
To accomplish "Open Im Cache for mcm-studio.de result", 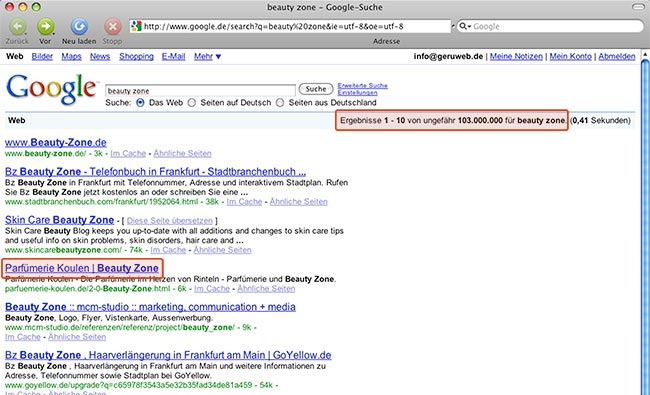I will (x=23, y=337).
